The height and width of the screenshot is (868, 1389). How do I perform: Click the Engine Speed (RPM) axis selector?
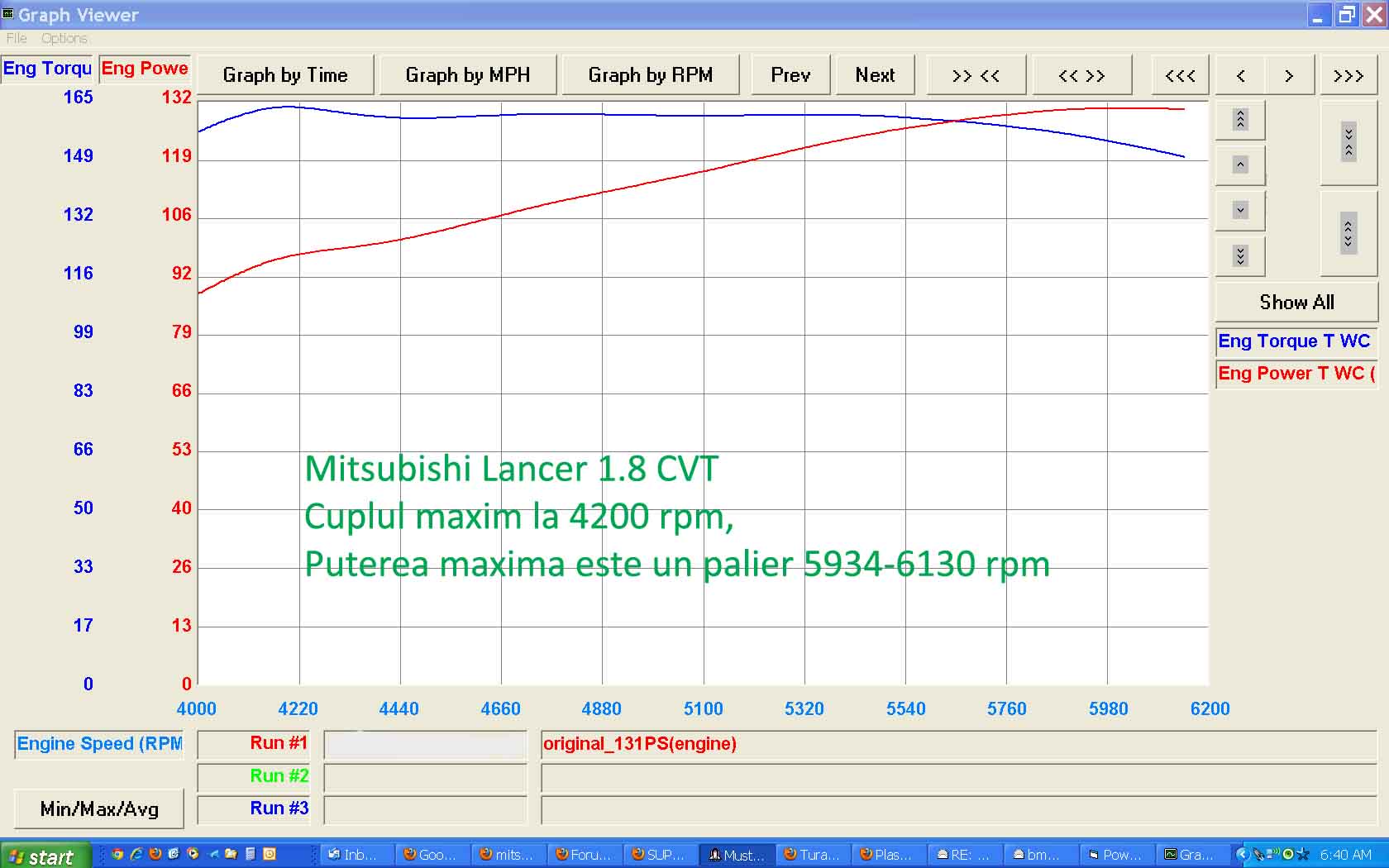pyautogui.click(x=99, y=744)
